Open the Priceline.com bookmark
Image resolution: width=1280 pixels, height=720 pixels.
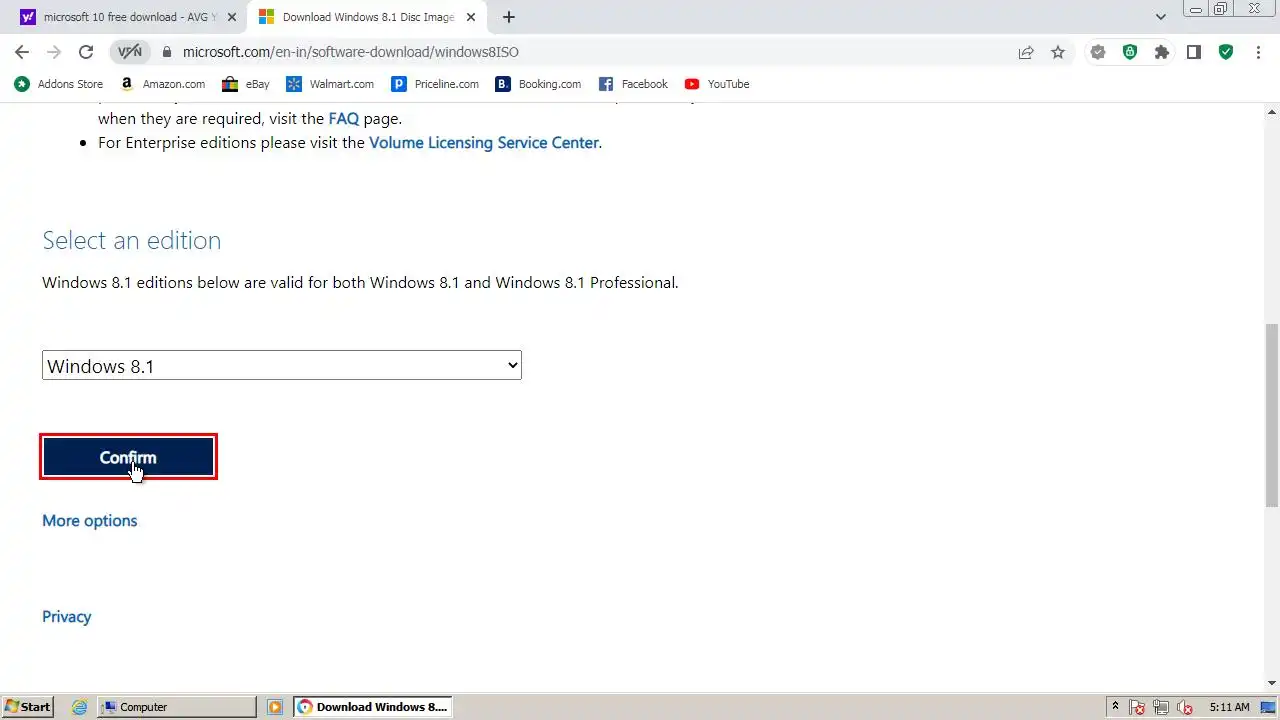coord(435,84)
